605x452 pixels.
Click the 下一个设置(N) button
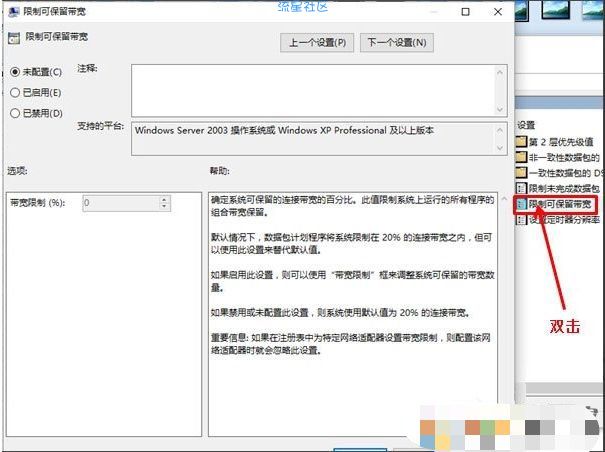coord(397,42)
